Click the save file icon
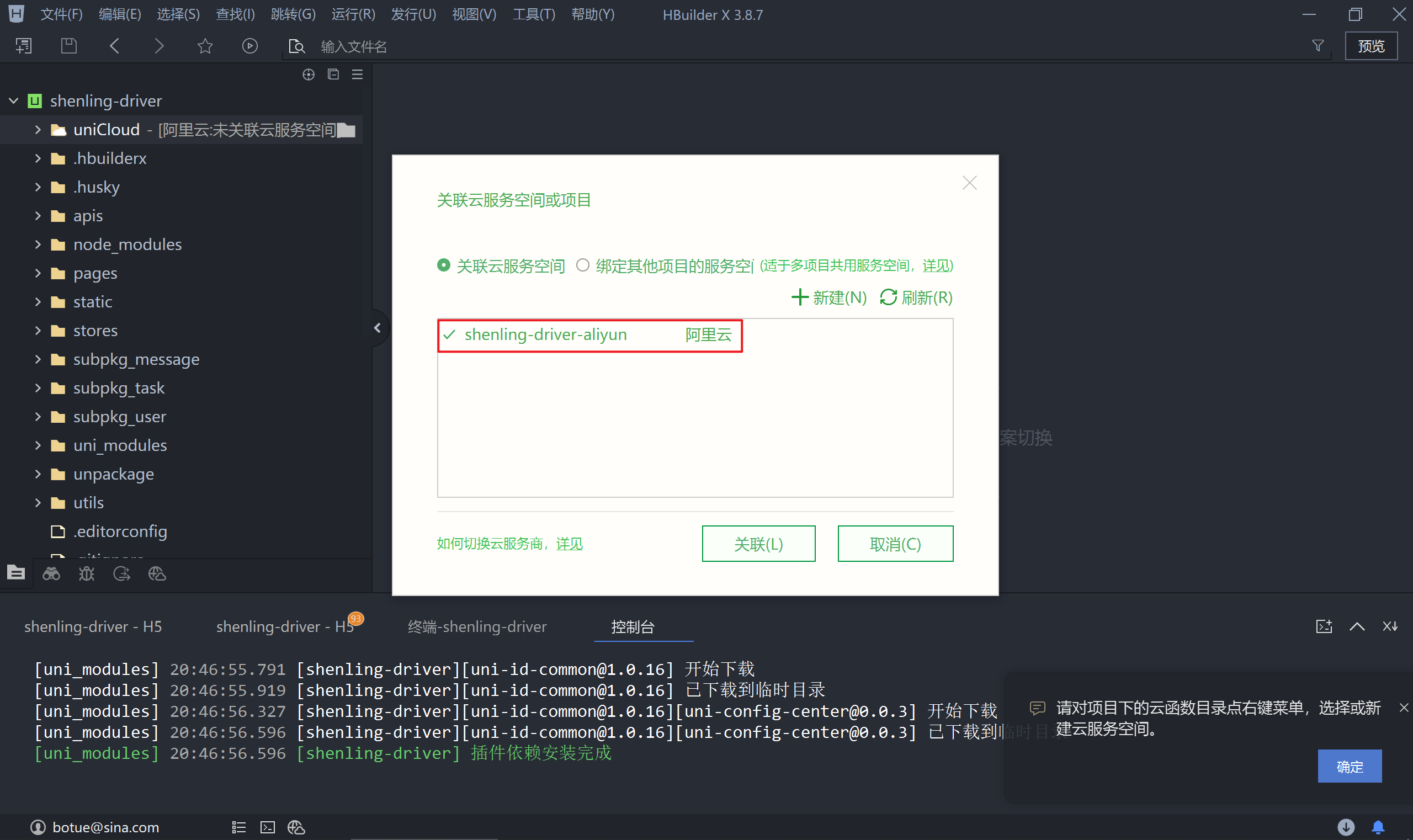The image size is (1413, 840). (x=69, y=46)
